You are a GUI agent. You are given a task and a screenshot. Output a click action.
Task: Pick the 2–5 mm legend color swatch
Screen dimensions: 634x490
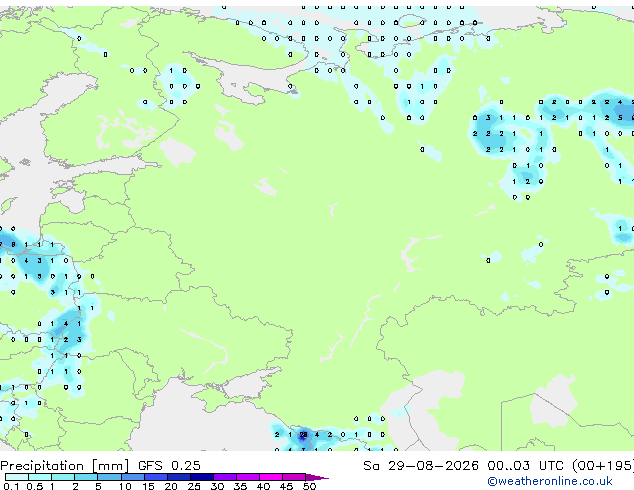[x=86, y=477]
